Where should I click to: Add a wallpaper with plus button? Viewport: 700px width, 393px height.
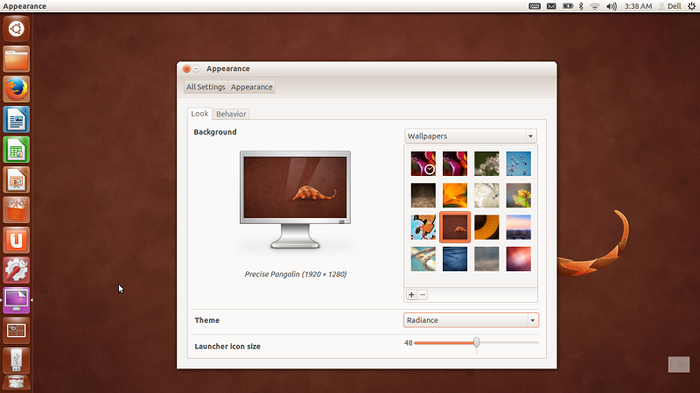[412, 295]
